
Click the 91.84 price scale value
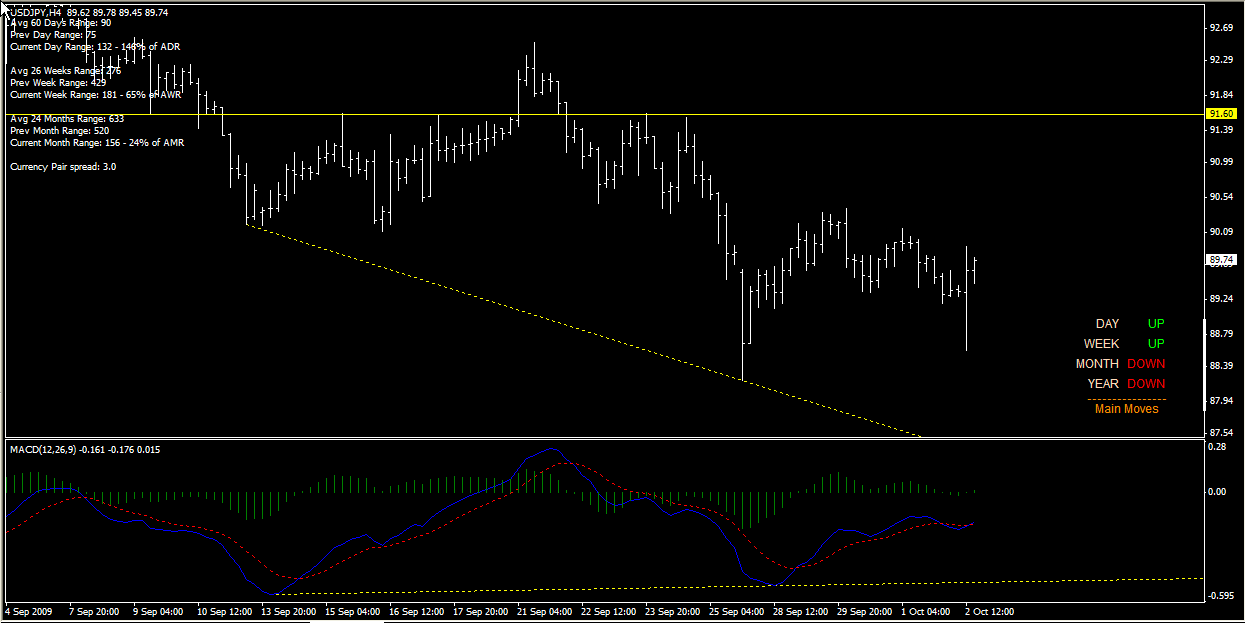(1220, 96)
